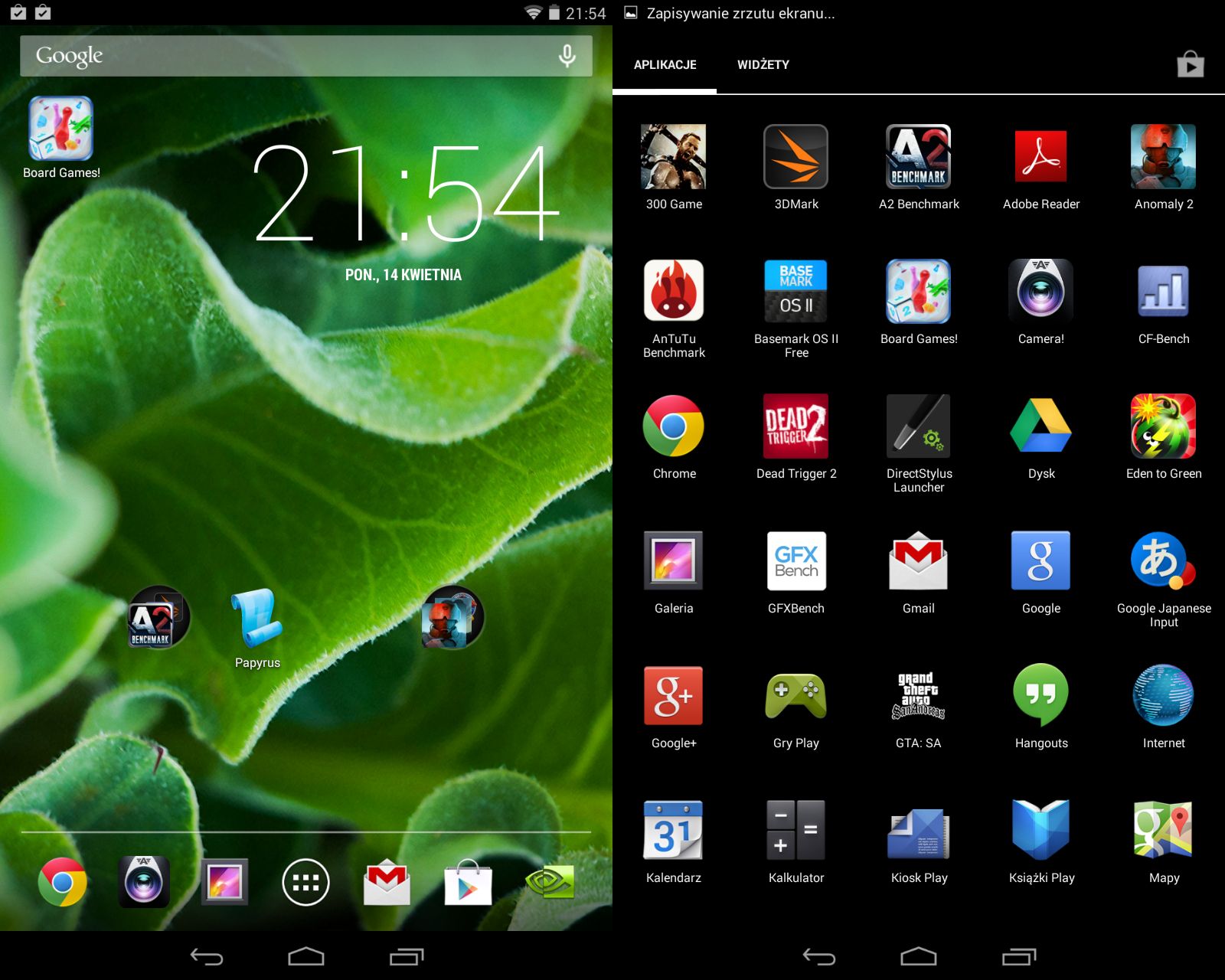Image resolution: width=1225 pixels, height=980 pixels.
Task: Open Google Japanese Input
Action: coord(1164,561)
